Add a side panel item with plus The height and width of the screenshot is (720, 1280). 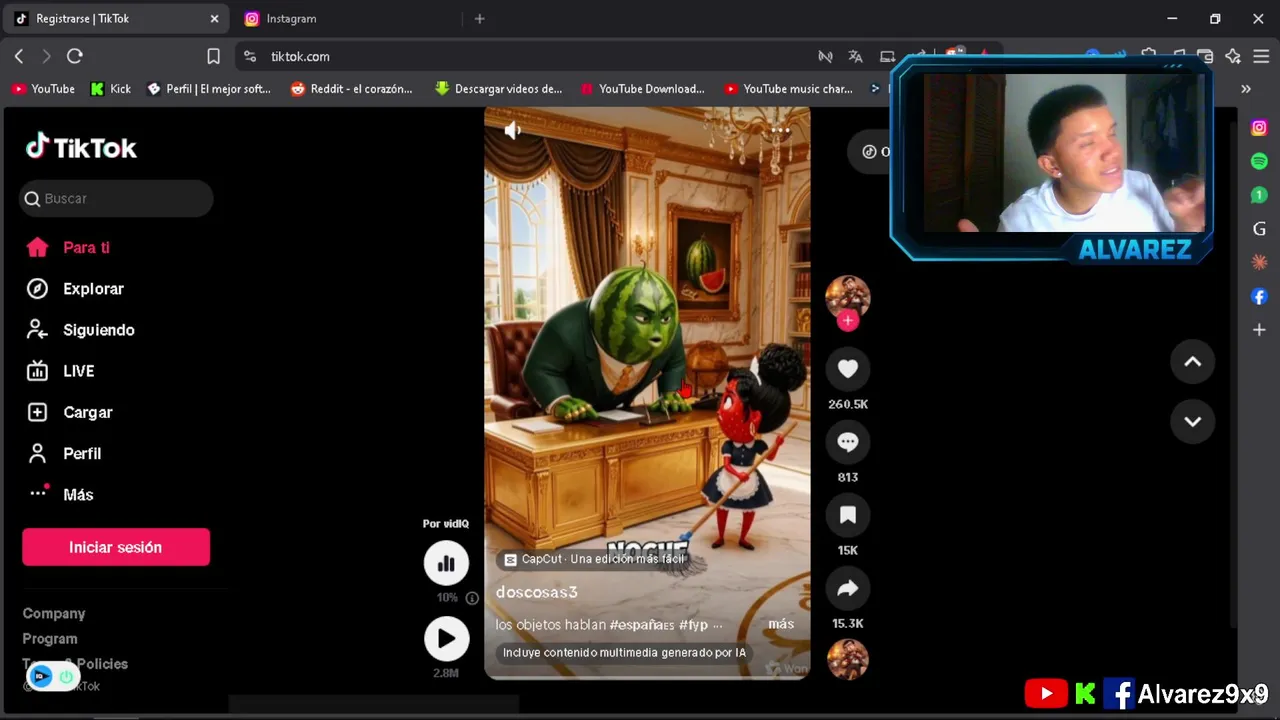(1259, 330)
